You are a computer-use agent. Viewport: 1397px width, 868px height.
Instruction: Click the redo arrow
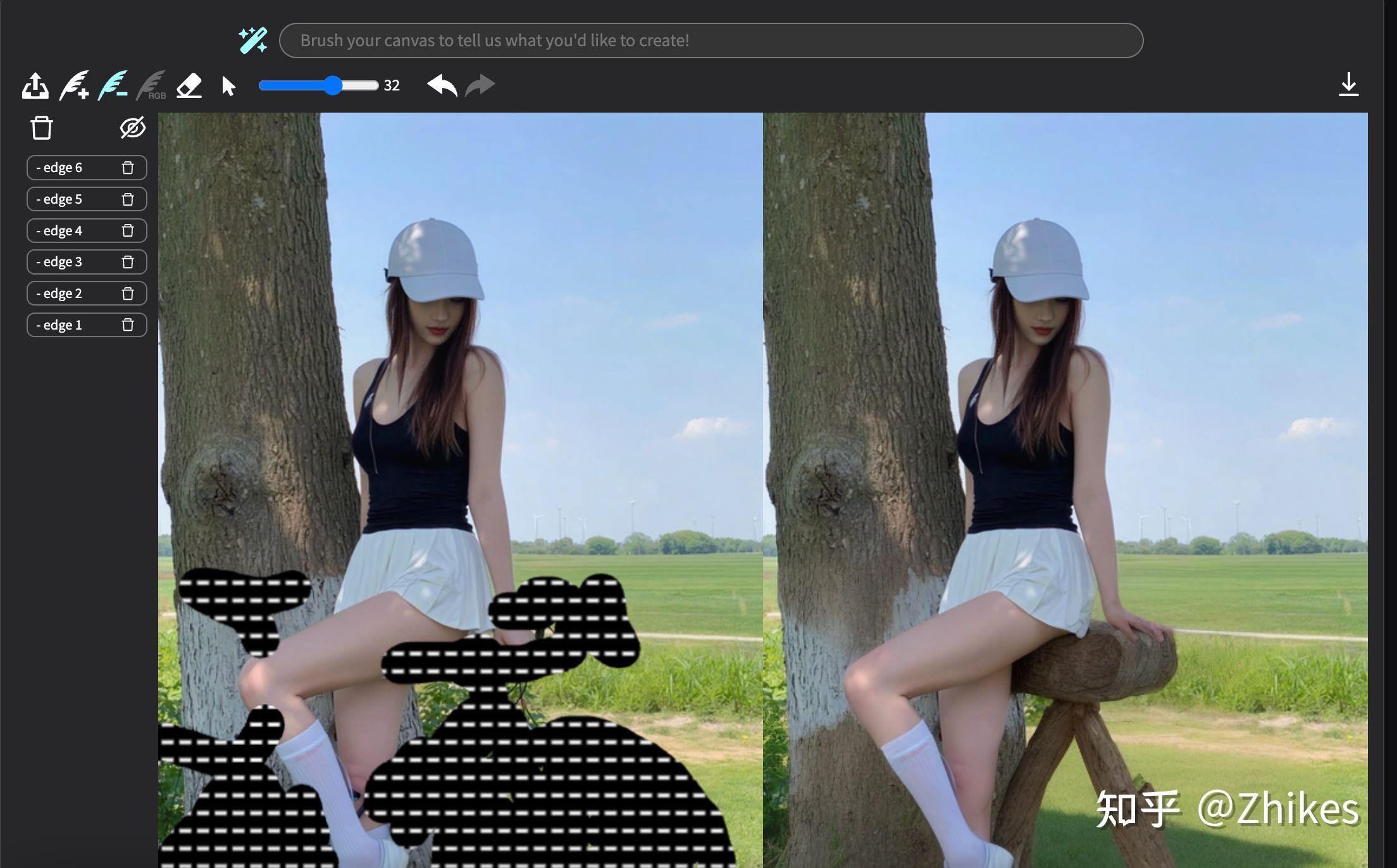(x=480, y=85)
